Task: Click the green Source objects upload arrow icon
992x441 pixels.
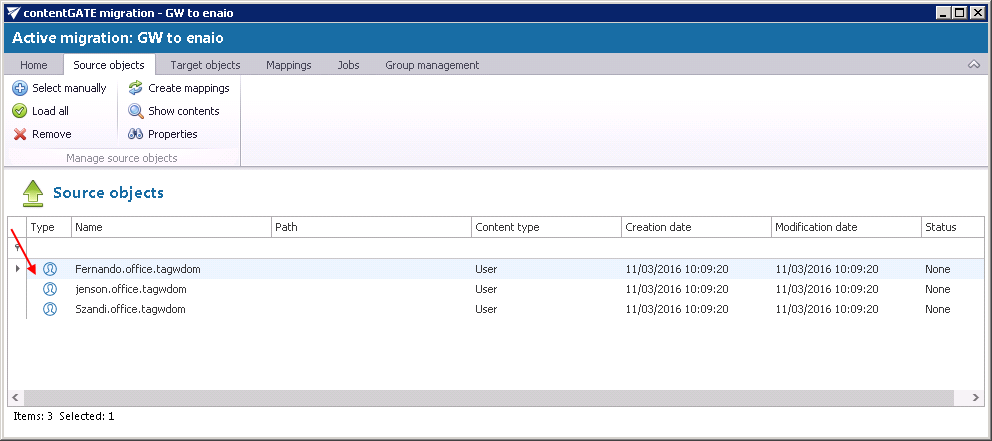Action: point(33,193)
